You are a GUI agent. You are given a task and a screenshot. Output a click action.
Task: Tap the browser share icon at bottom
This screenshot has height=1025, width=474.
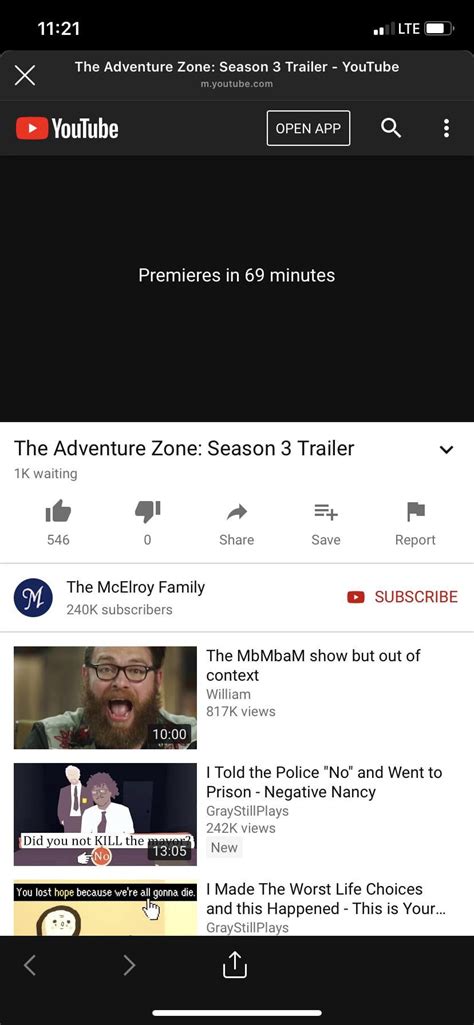coord(235,965)
